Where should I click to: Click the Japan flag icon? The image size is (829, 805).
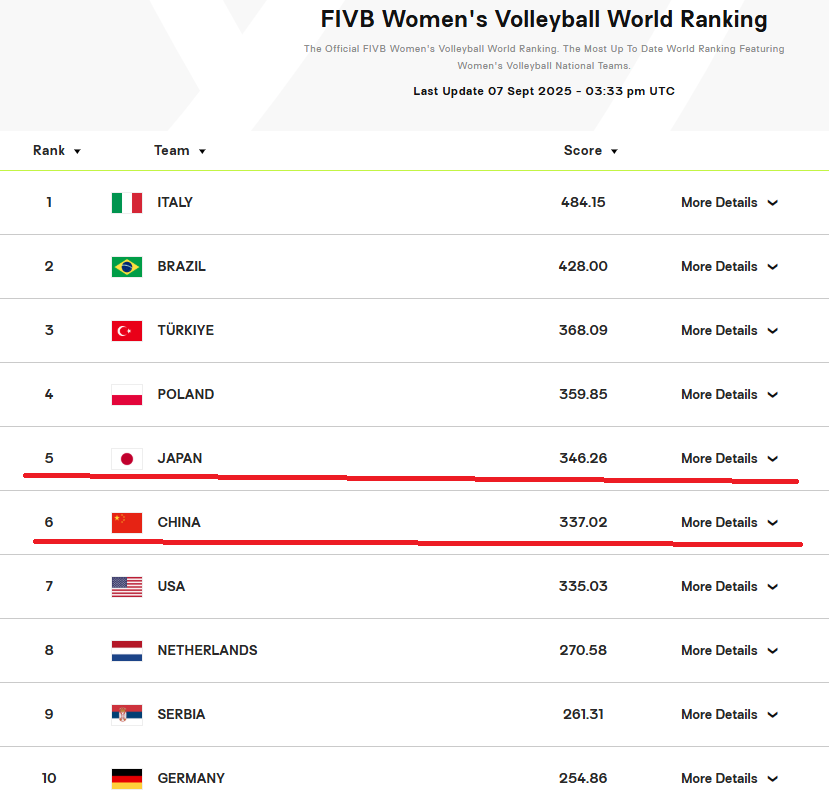click(x=127, y=459)
